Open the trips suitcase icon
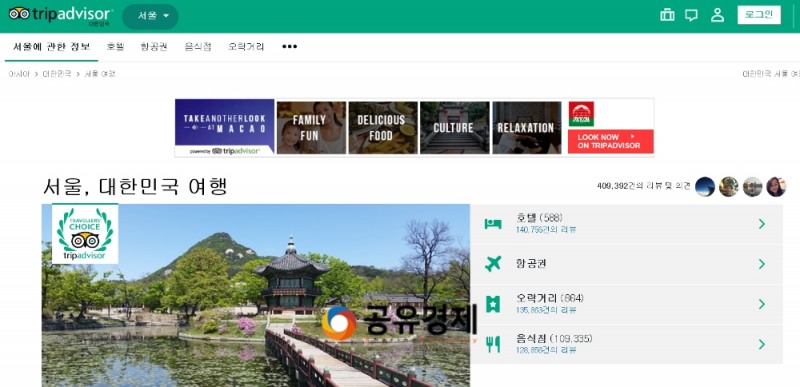 pyautogui.click(x=667, y=15)
